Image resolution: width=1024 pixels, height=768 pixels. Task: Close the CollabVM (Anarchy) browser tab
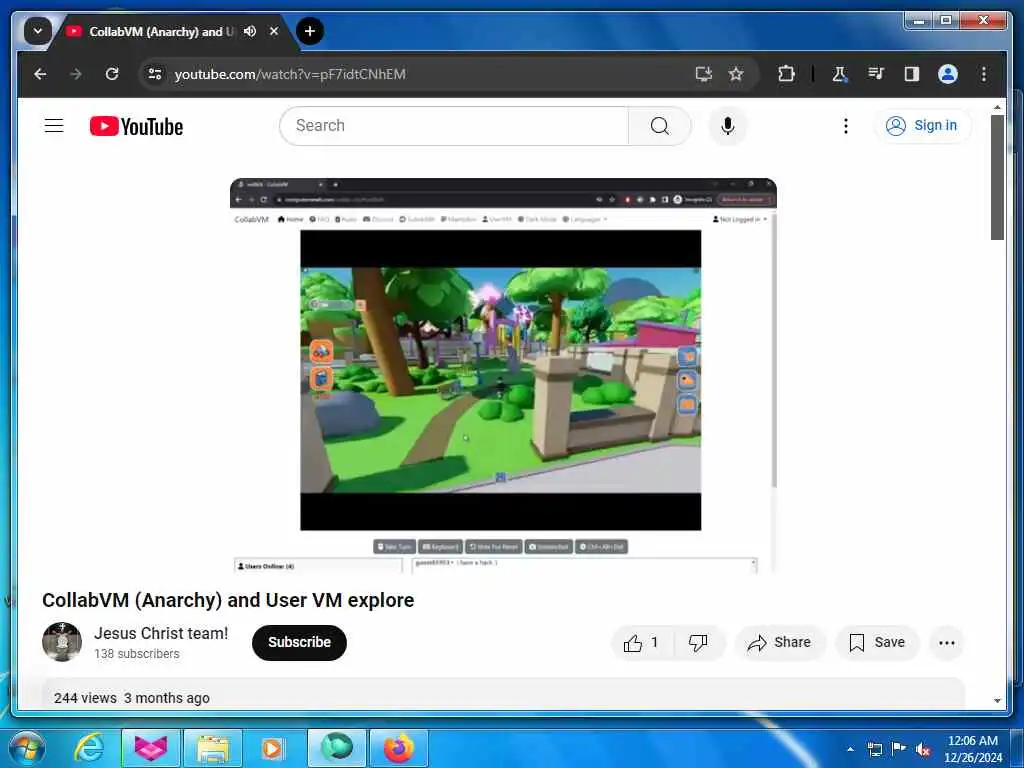274,31
